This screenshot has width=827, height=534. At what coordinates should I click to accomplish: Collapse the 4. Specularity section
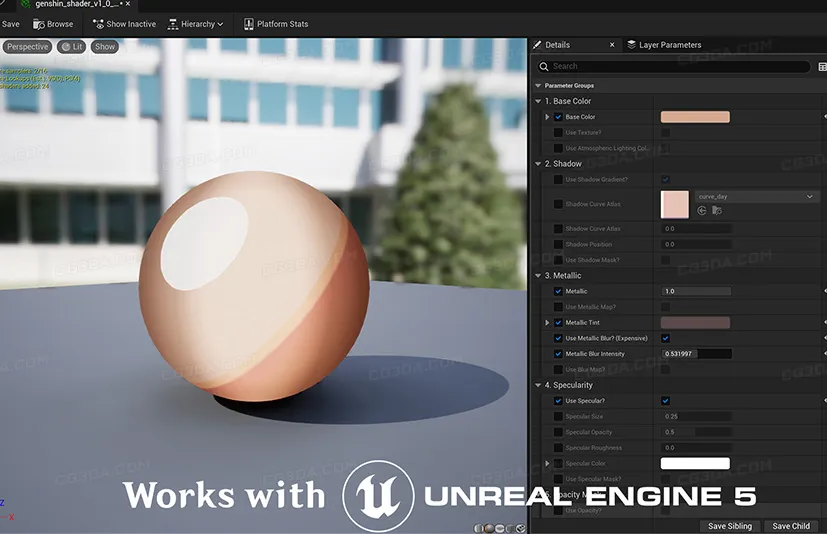pyautogui.click(x=538, y=386)
